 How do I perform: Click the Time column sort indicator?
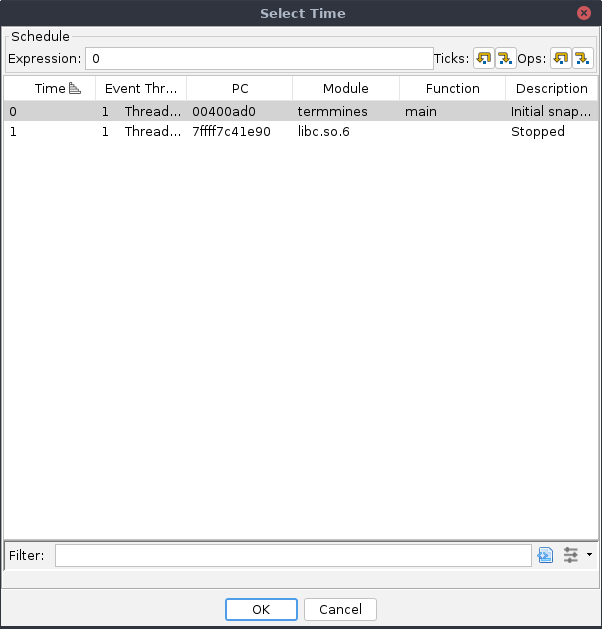coord(74,88)
